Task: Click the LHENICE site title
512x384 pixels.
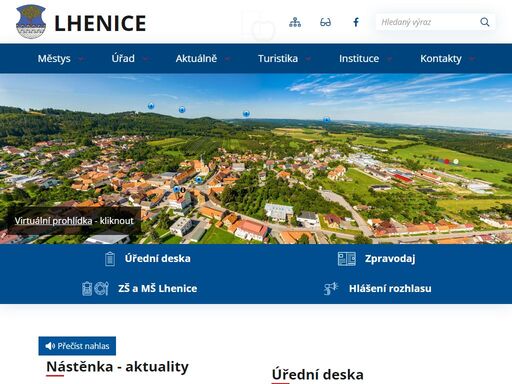Action: (x=100, y=23)
